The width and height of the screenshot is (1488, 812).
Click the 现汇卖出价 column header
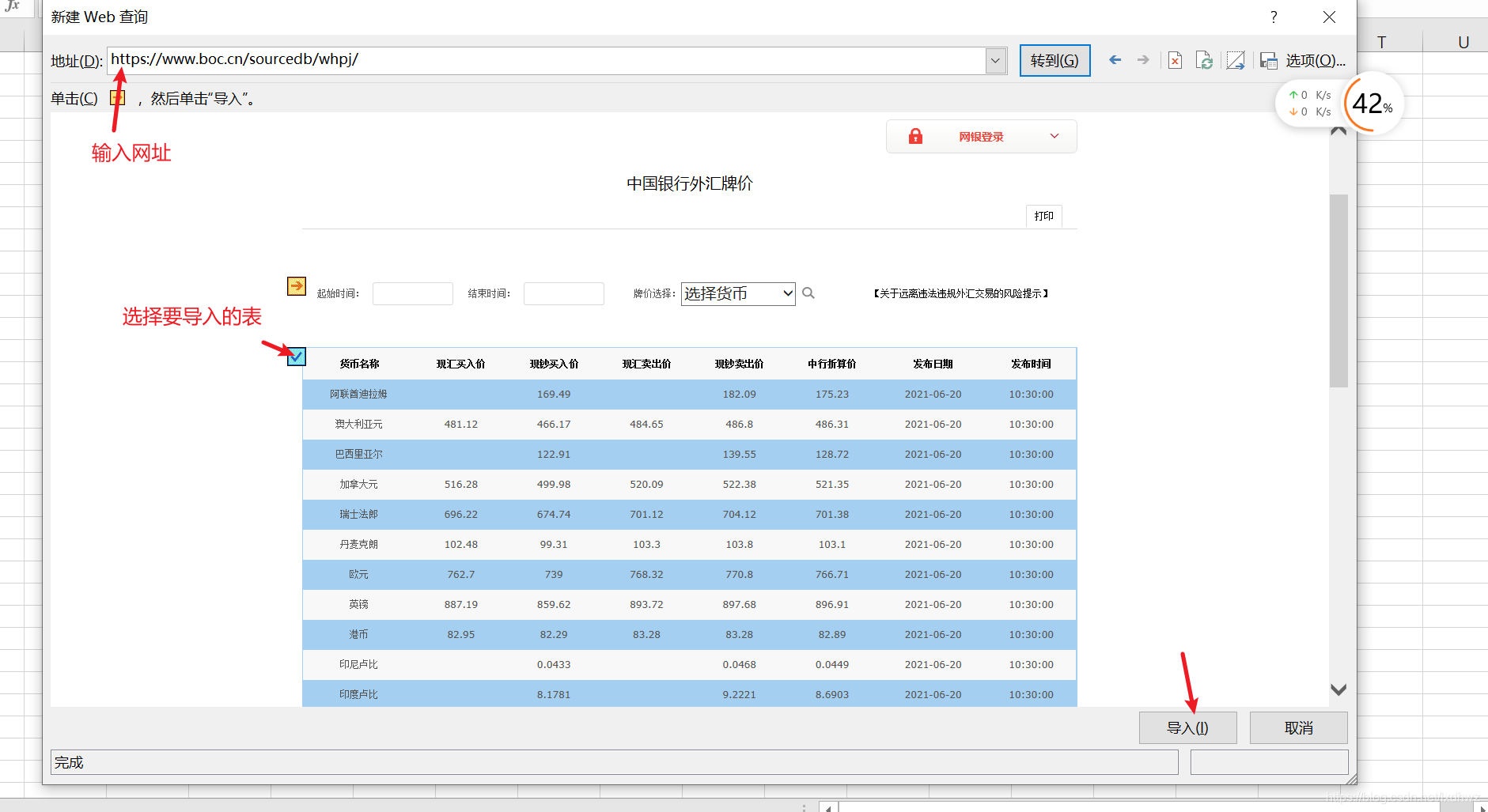(646, 364)
